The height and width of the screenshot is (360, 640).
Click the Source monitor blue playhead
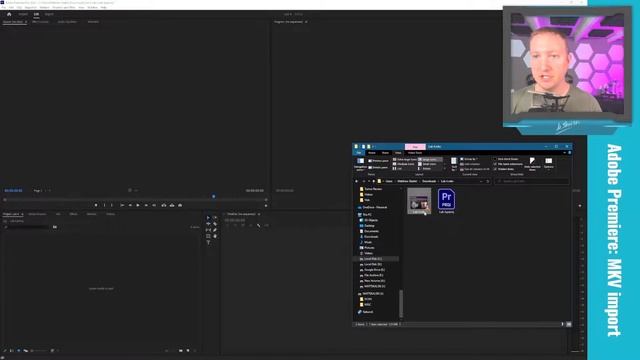click(213, 196)
